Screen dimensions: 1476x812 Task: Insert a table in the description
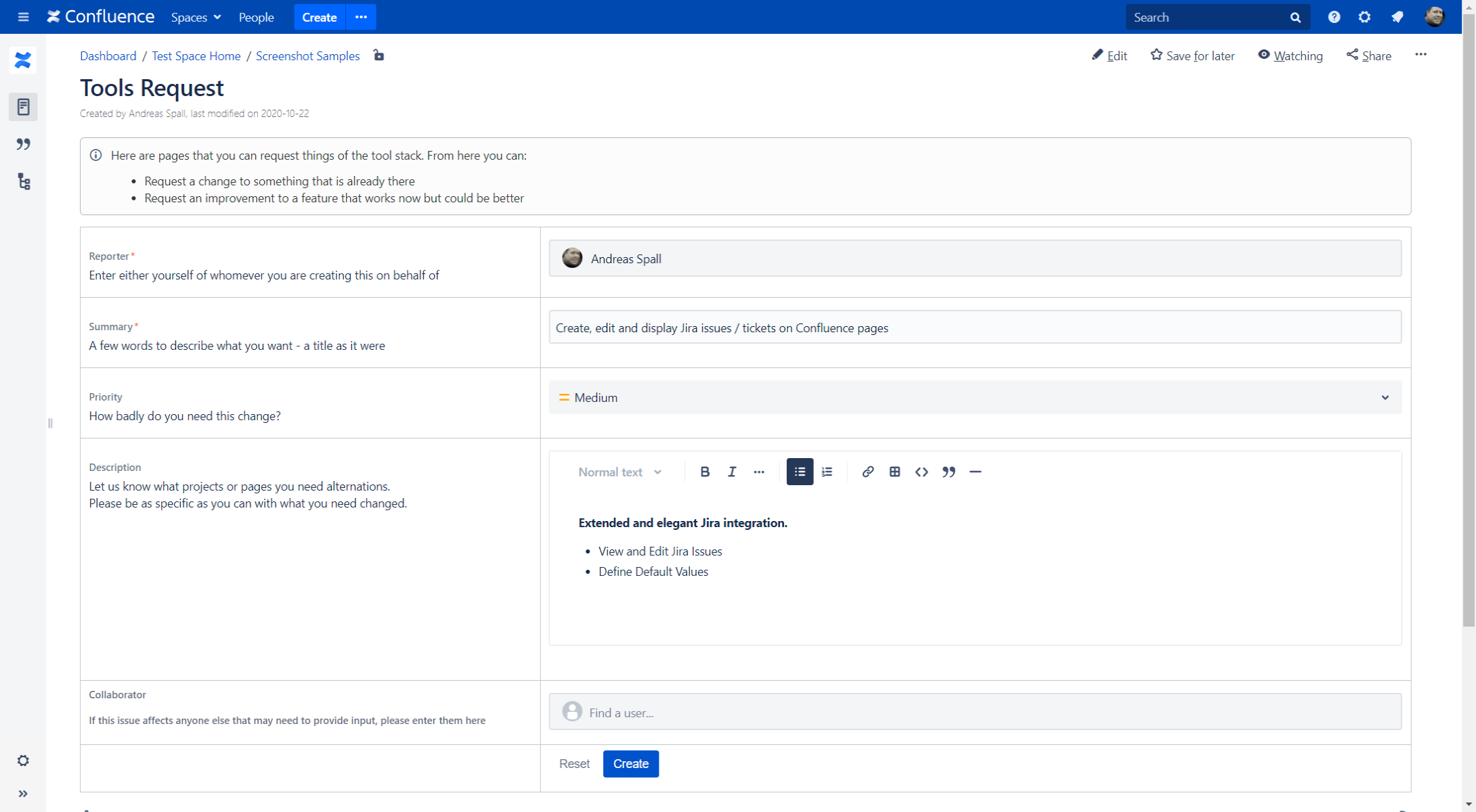point(894,472)
